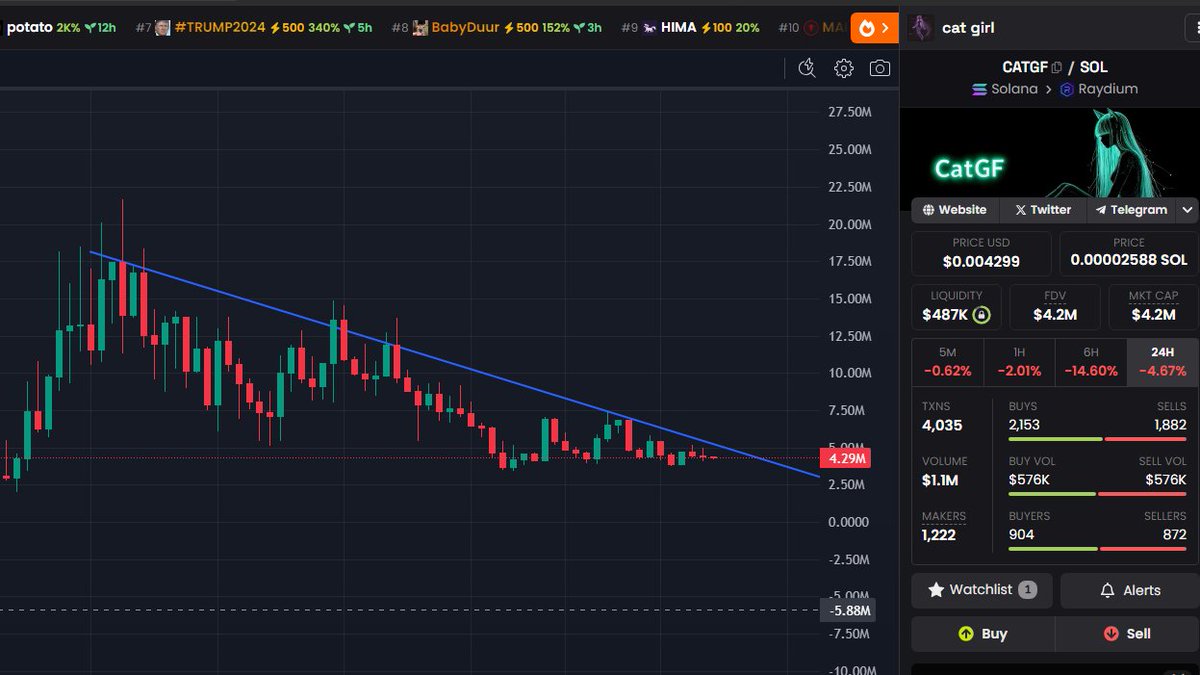Click the 0.0000 price axis label
This screenshot has height=675, width=1200.
[x=849, y=522]
